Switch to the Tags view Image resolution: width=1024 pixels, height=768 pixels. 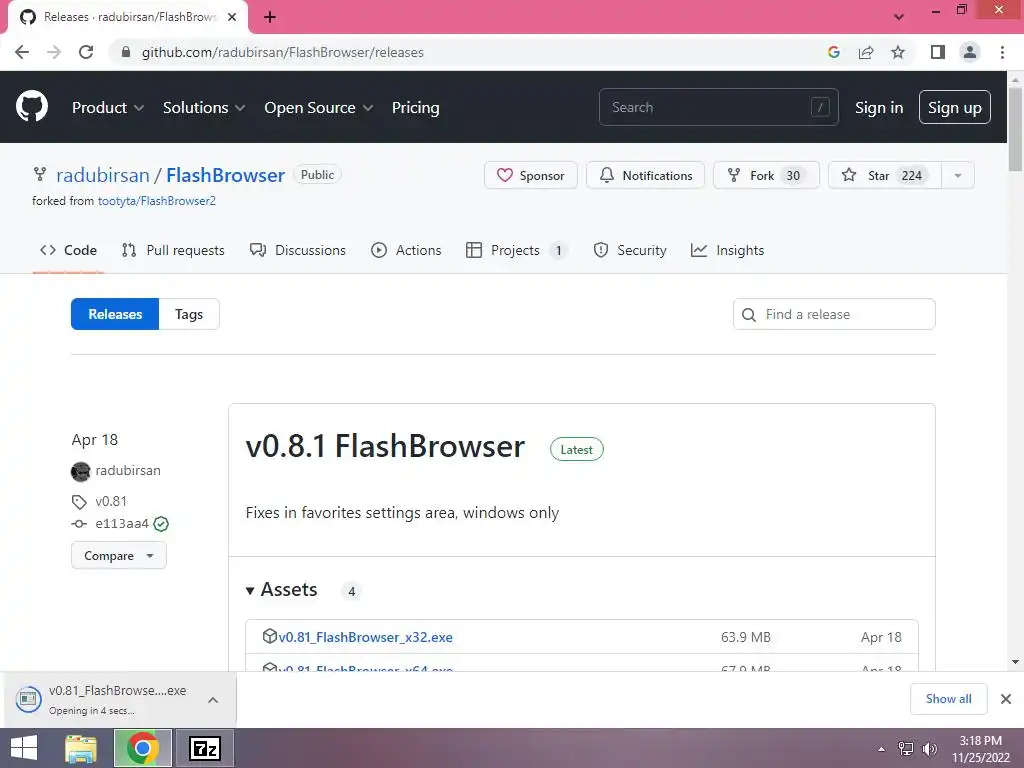[x=189, y=314]
